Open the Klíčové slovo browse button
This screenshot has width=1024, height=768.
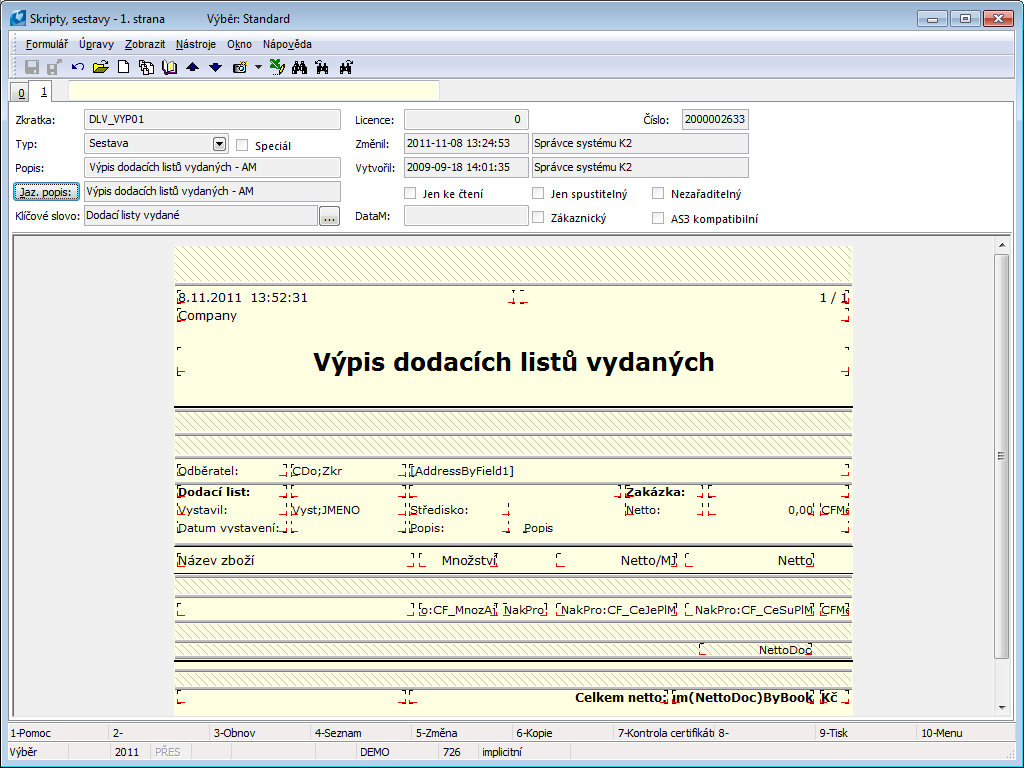point(329,215)
